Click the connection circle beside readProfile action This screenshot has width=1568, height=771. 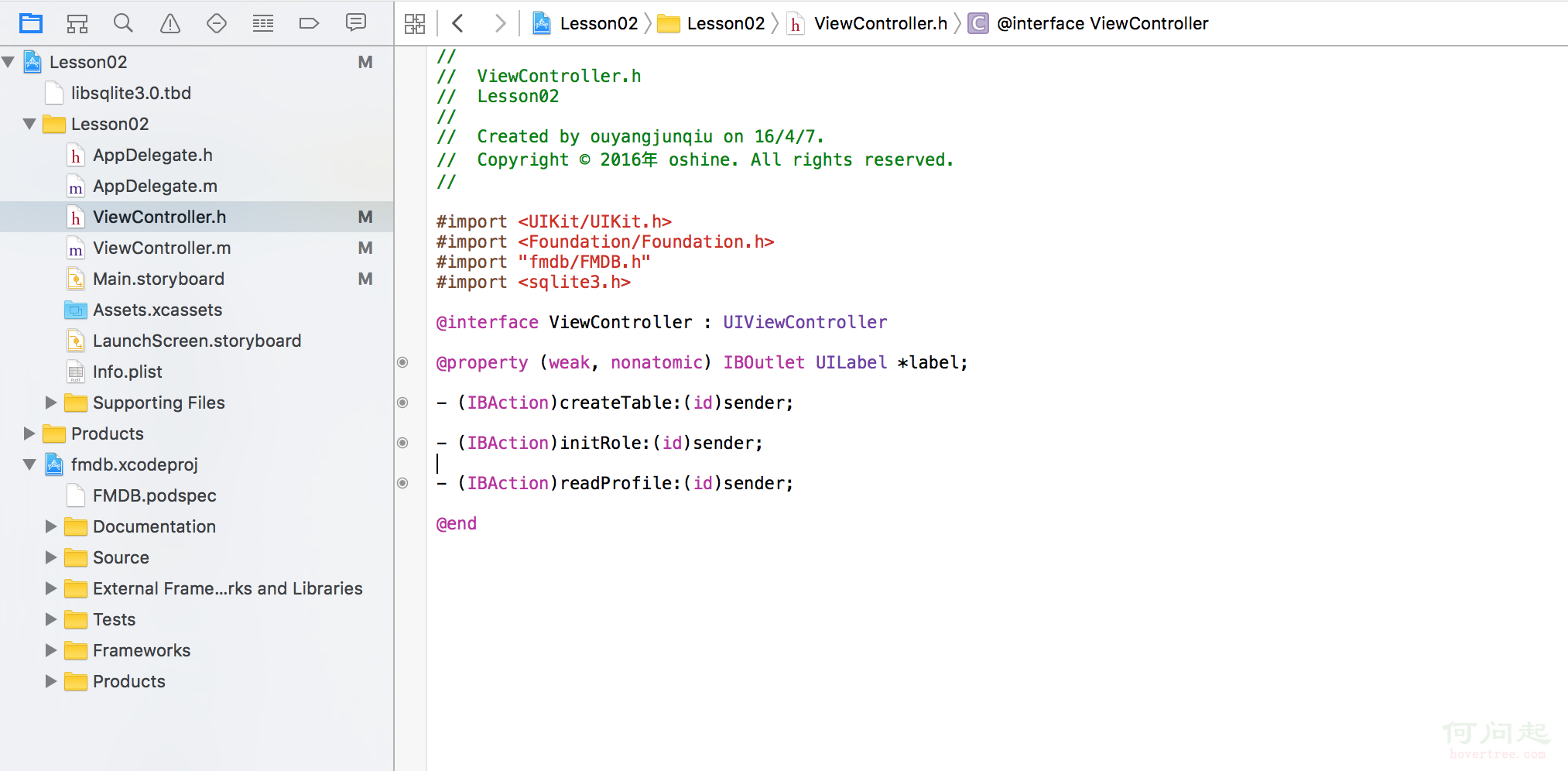point(402,483)
